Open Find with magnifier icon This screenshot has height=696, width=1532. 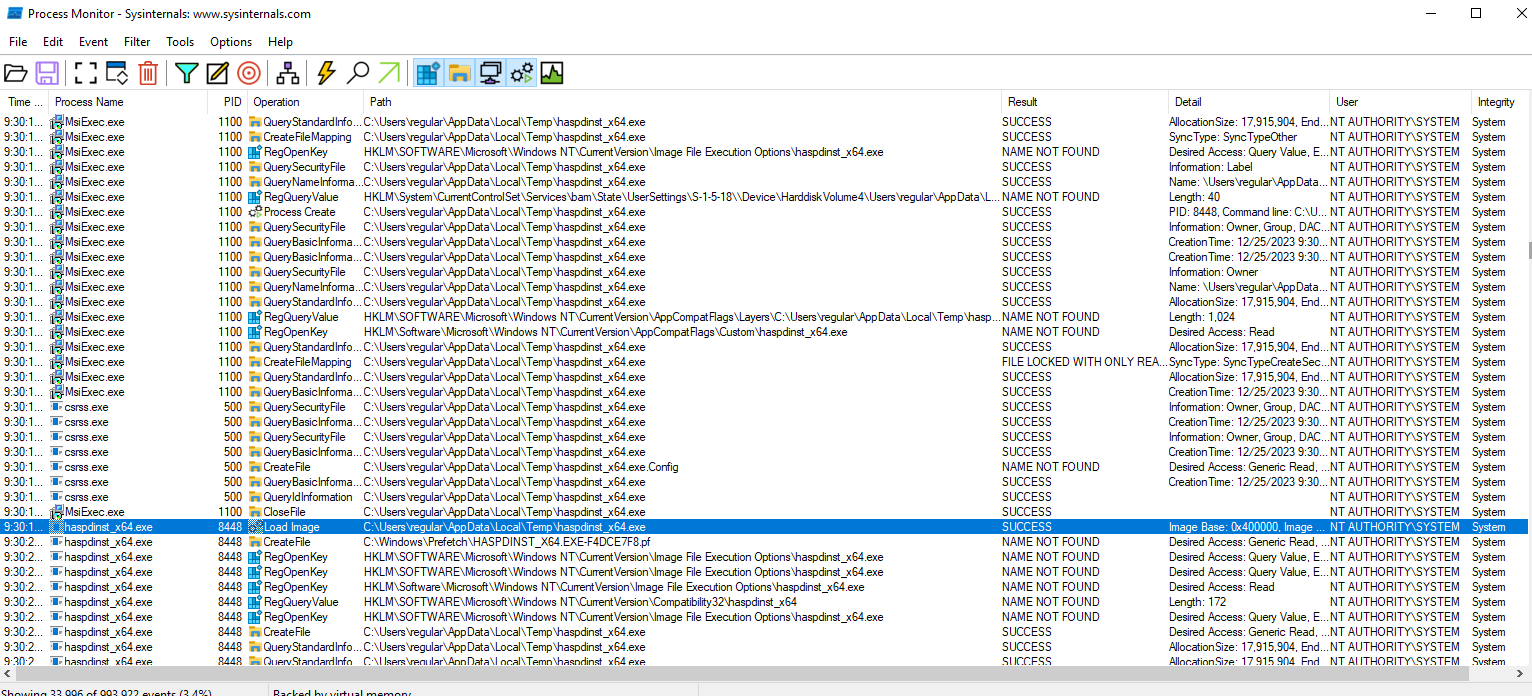pos(358,73)
